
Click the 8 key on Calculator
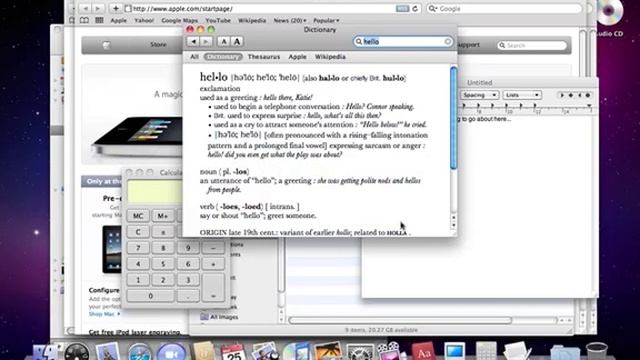(163, 248)
